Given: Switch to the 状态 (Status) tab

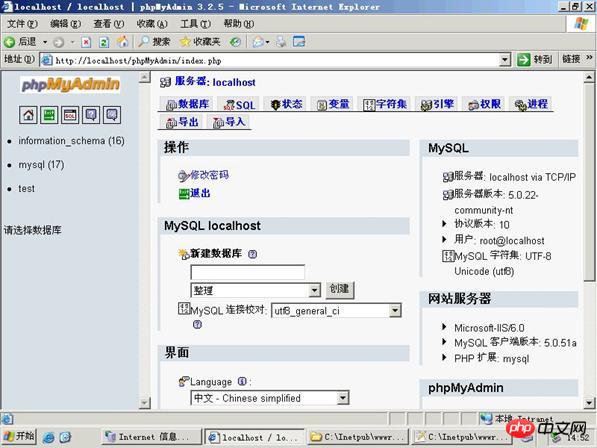Looking at the screenshot, I should [x=286, y=104].
